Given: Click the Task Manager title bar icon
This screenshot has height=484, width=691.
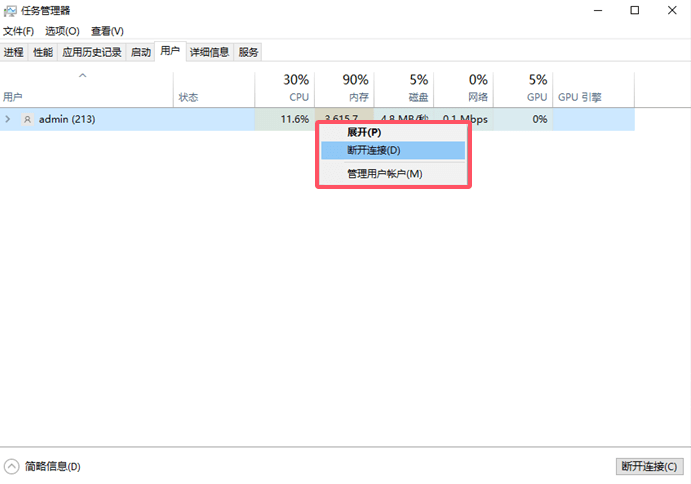Looking at the screenshot, I should tap(10, 11).
